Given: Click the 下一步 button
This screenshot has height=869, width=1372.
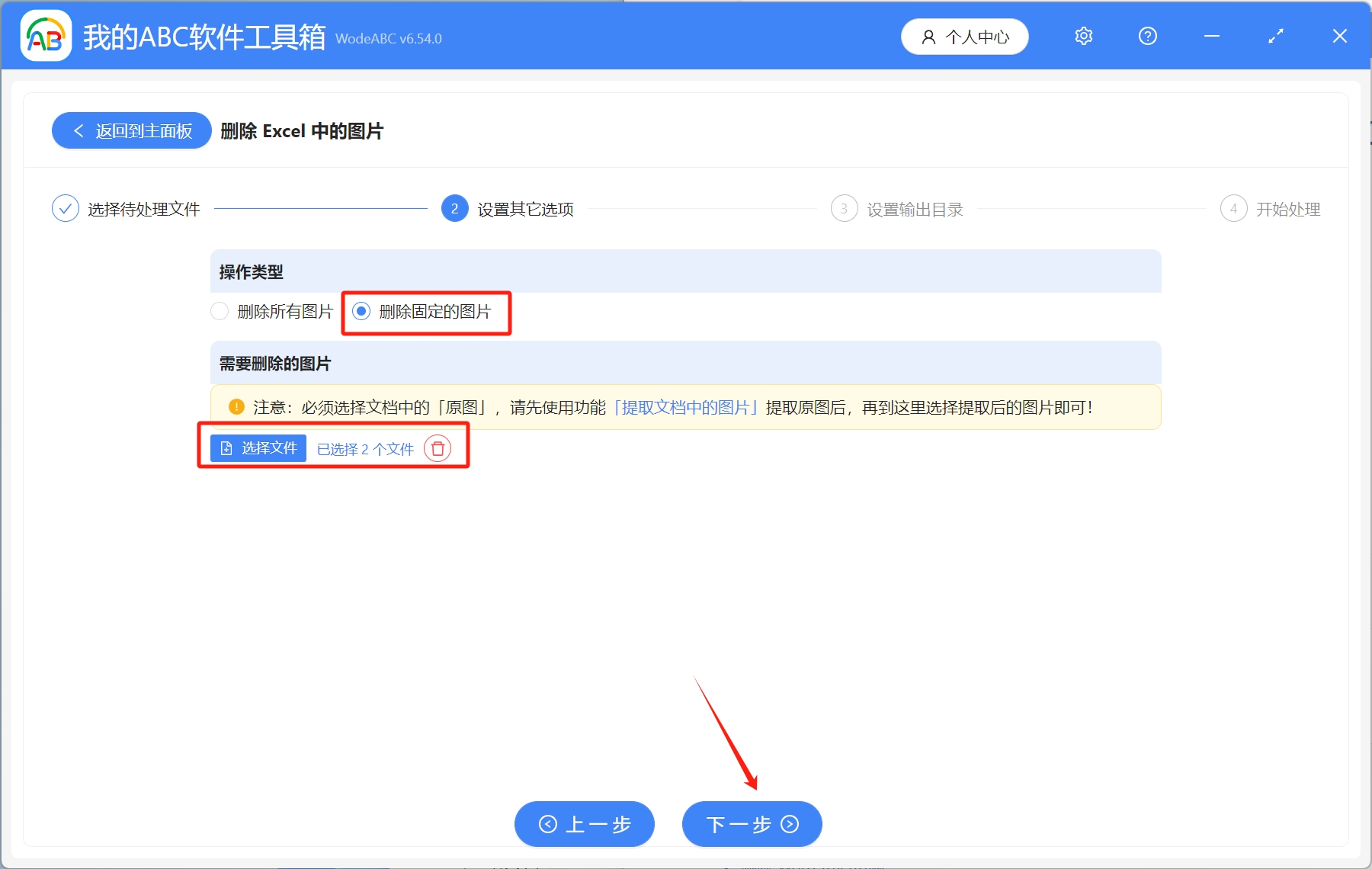Looking at the screenshot, I should 751,825.
